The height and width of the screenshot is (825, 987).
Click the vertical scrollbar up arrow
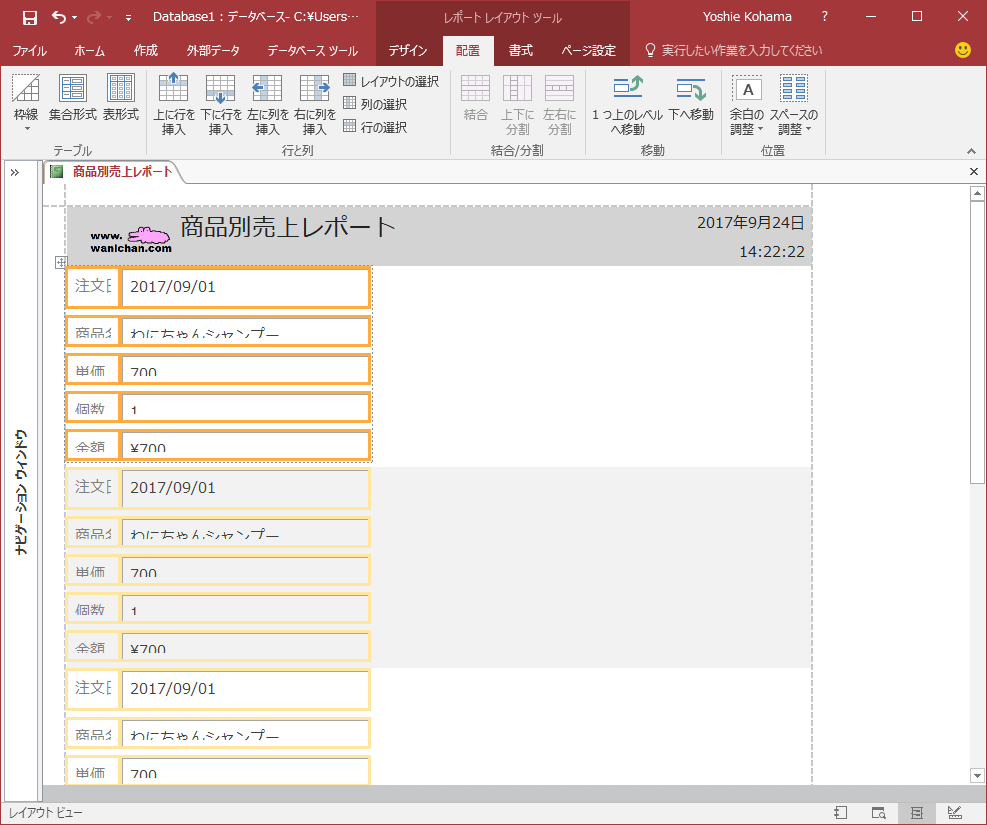click(977, 193)
